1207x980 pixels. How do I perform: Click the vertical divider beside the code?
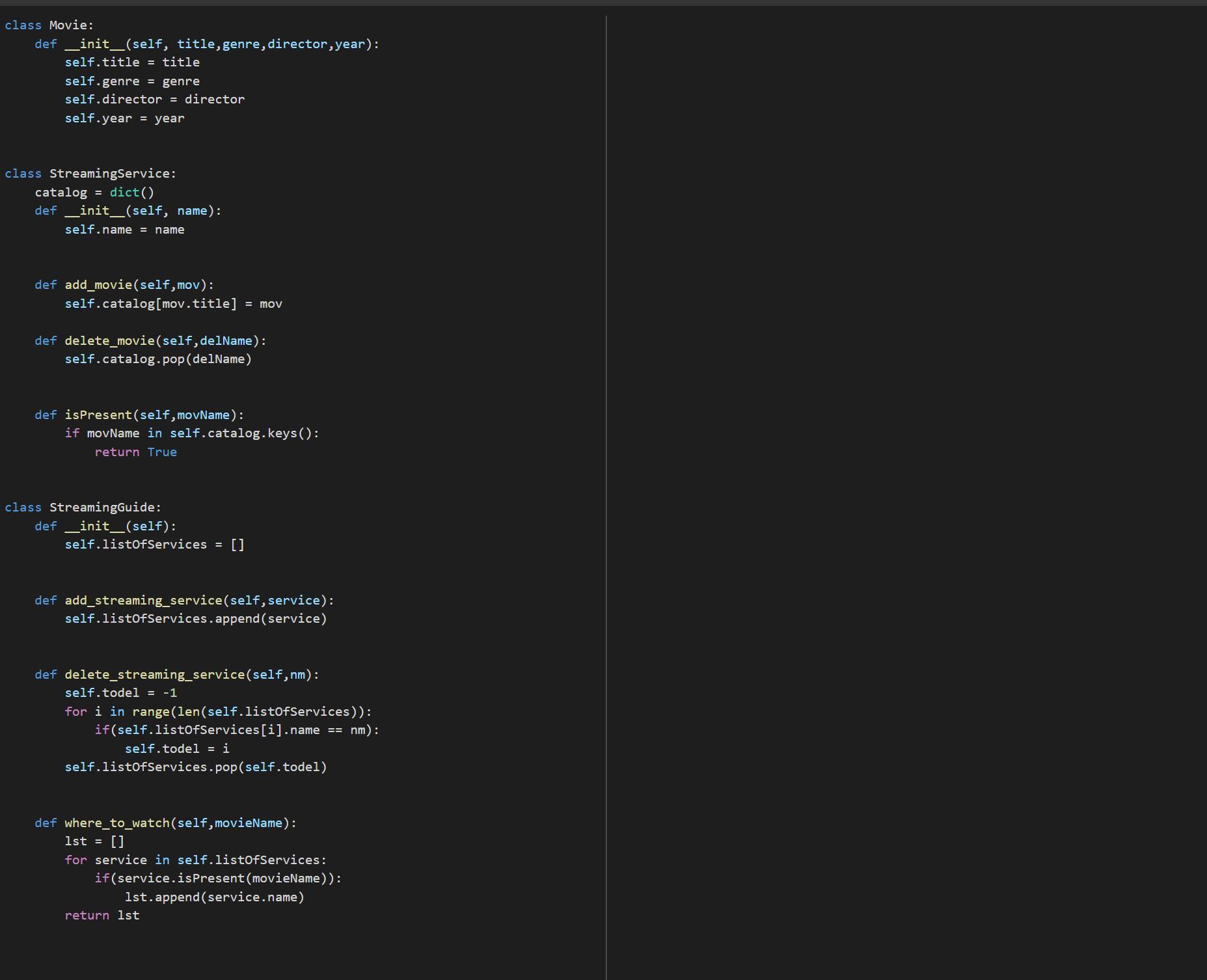point(606,495)
